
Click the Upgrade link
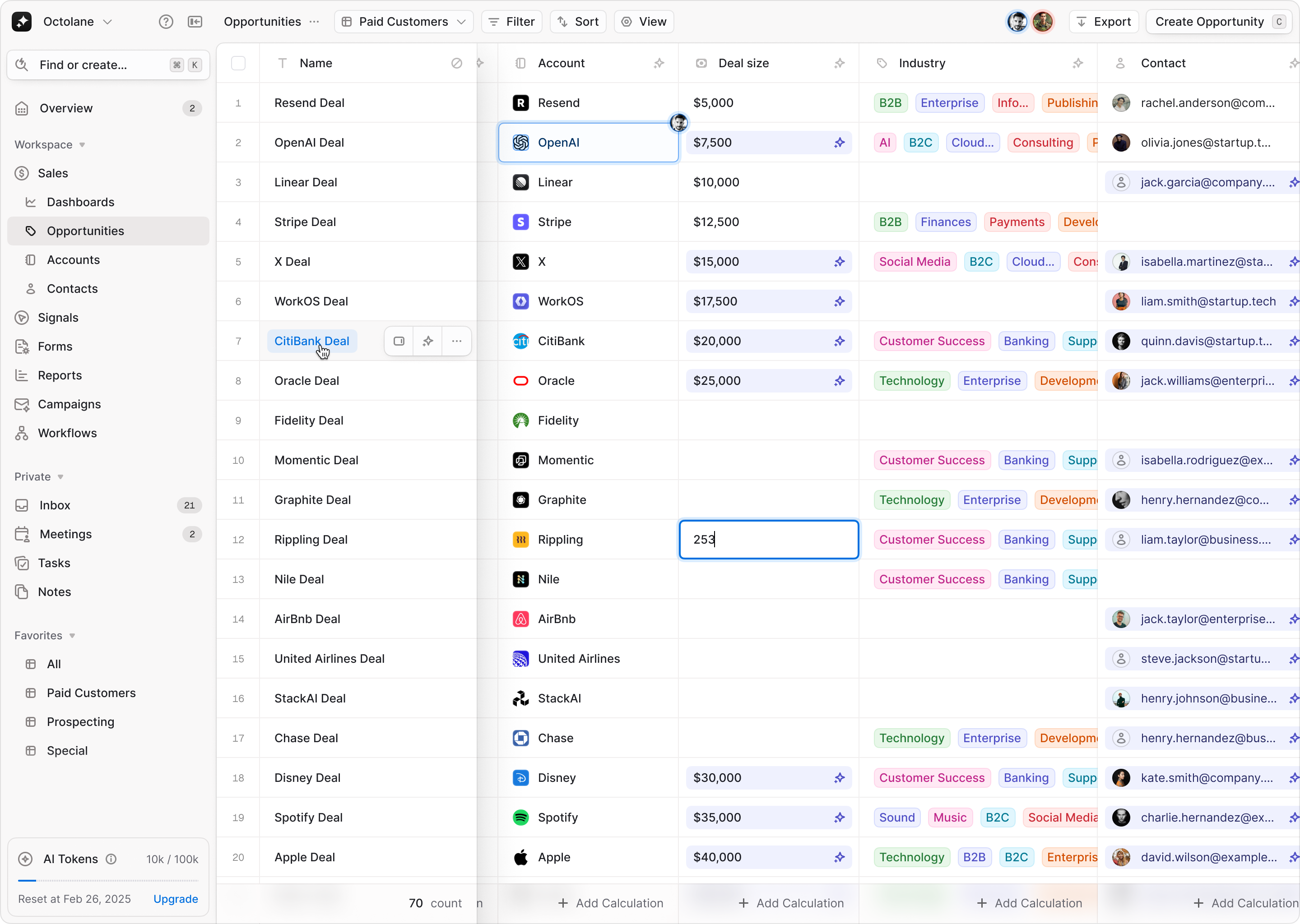click(175, 899)
